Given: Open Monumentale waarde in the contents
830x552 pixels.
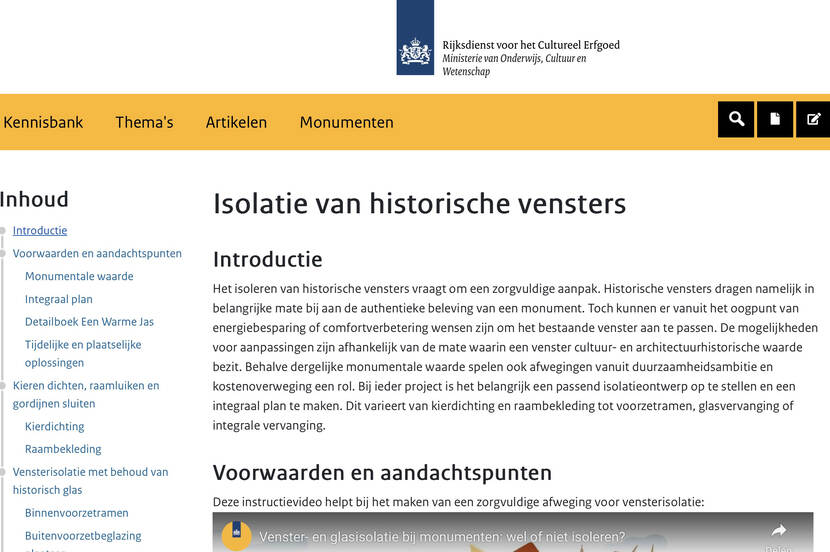Looking at the screenshot, I should click(79, 276).
